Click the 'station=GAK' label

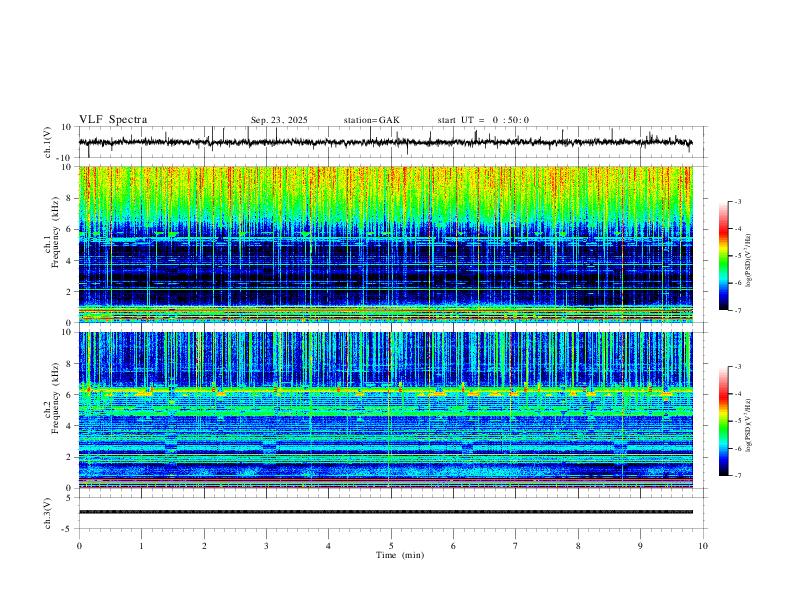(x=371, y=120)
